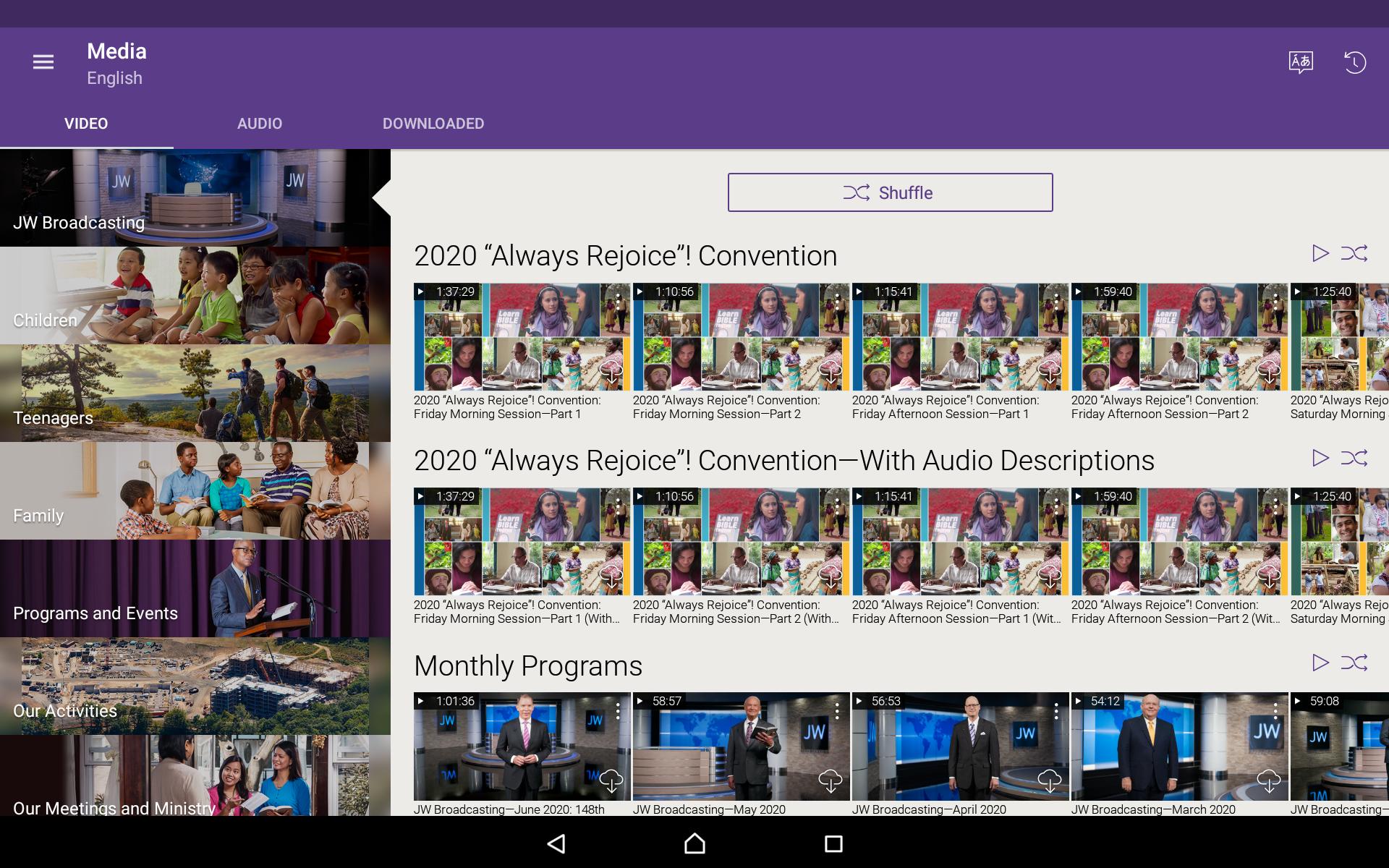Screen dimensions: 1389x868
Task: Play all in Convention With Audio Descriptions section
Action: (1320, 458)
